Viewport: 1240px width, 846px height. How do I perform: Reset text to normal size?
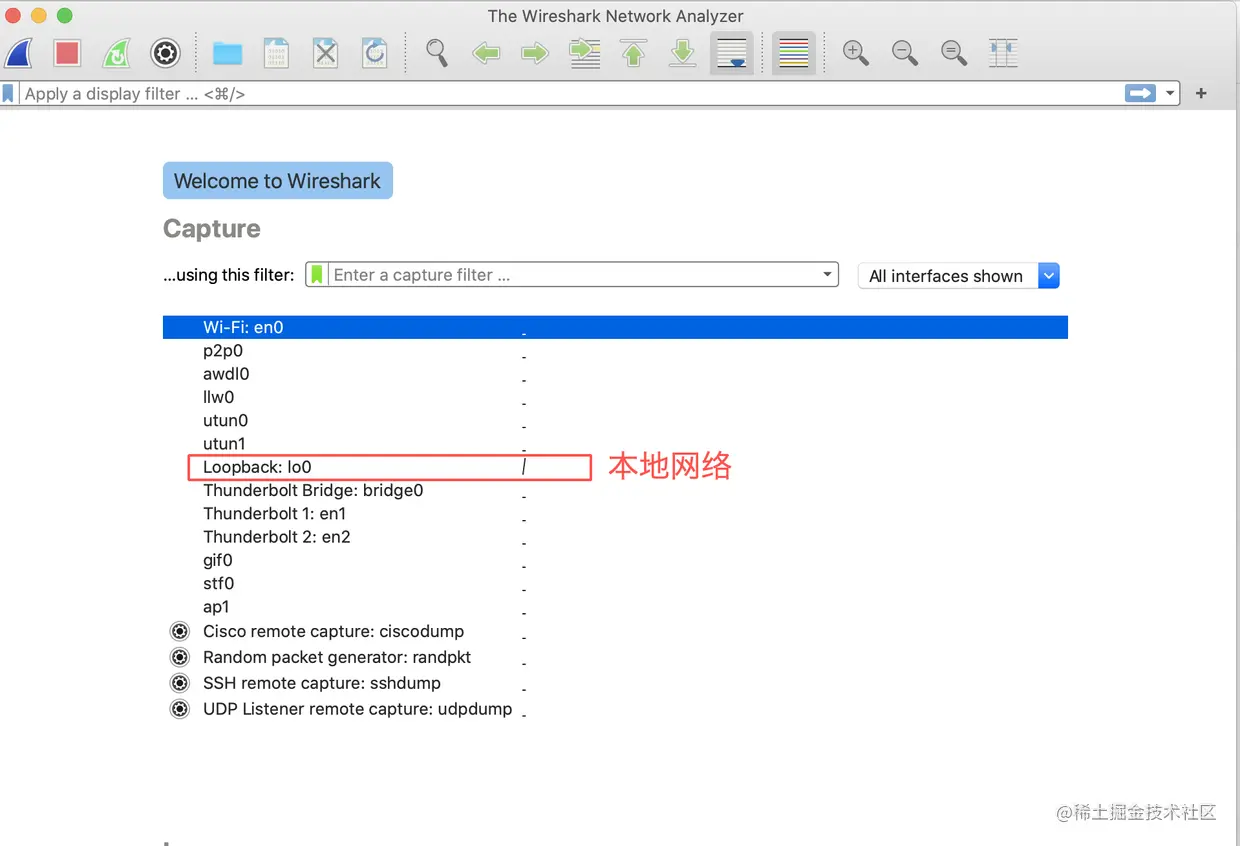[954, 53]
